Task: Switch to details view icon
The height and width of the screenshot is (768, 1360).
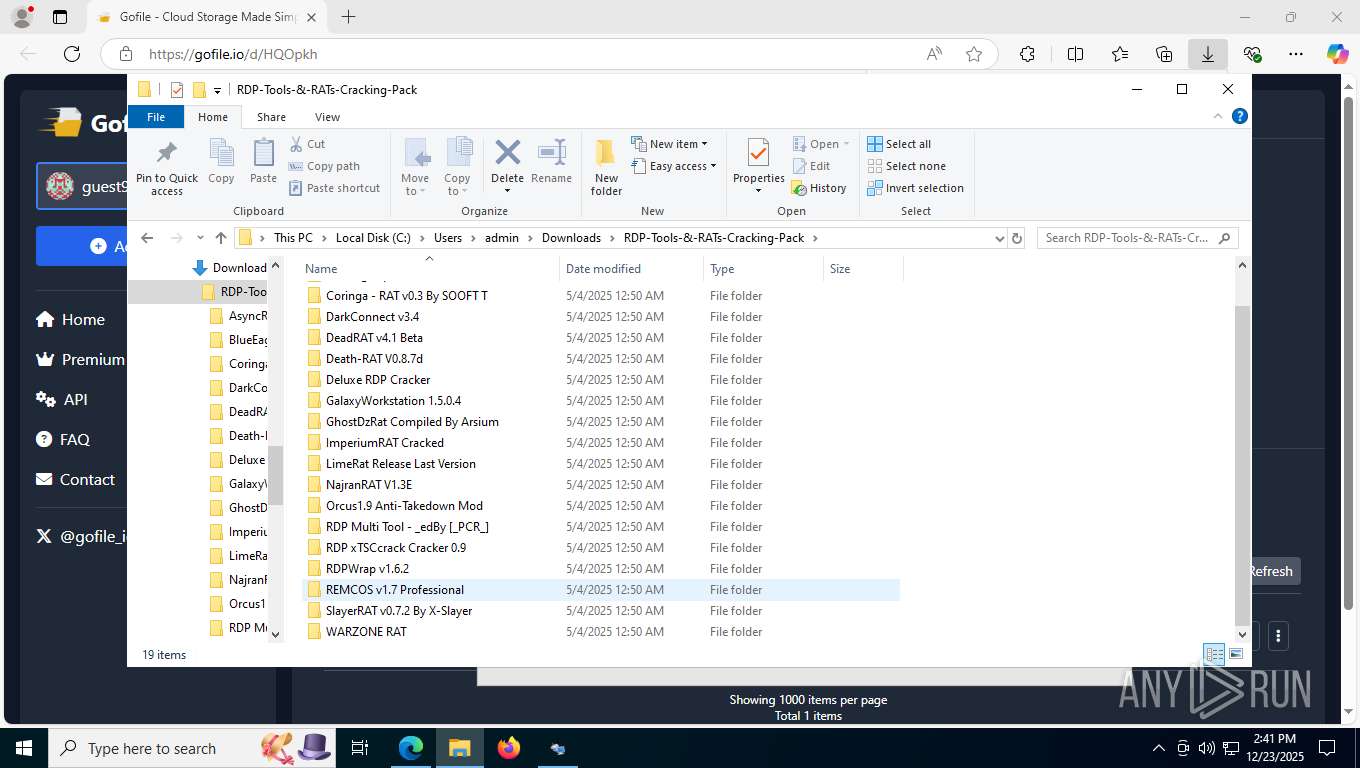Action: 1215,655
